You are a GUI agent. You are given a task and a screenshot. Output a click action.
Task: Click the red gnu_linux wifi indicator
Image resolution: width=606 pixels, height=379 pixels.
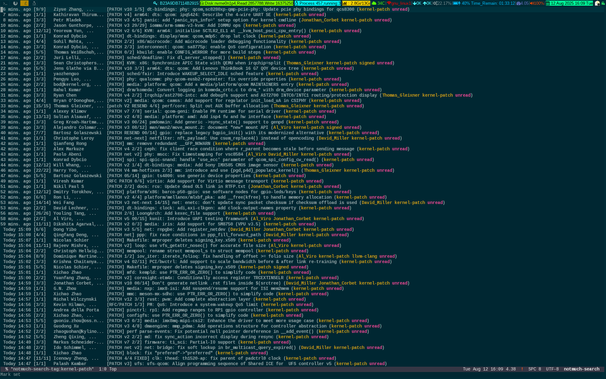pyautogui.click(x=399, y=3)
